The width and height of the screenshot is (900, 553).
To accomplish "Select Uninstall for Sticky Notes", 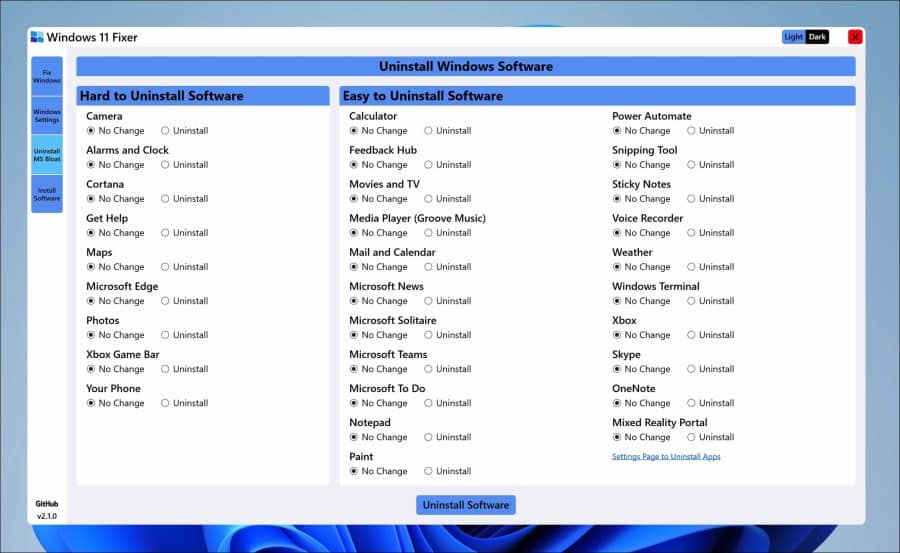I will coord(711,199).
